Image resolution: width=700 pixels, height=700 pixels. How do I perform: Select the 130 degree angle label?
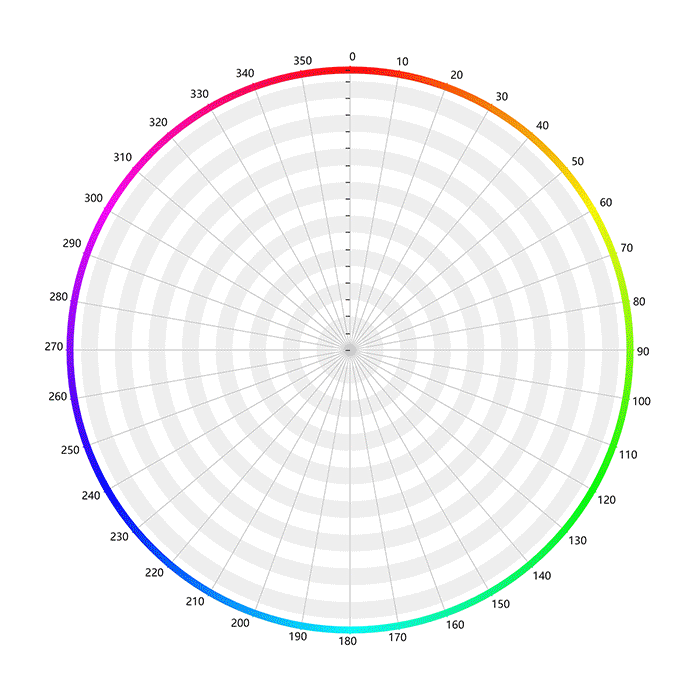pos(576,540)
